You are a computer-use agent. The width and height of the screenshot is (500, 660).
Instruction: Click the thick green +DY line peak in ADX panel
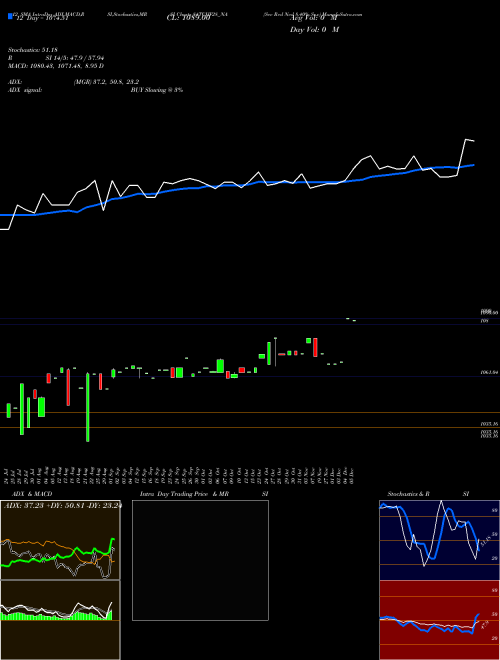click(112, 539)
